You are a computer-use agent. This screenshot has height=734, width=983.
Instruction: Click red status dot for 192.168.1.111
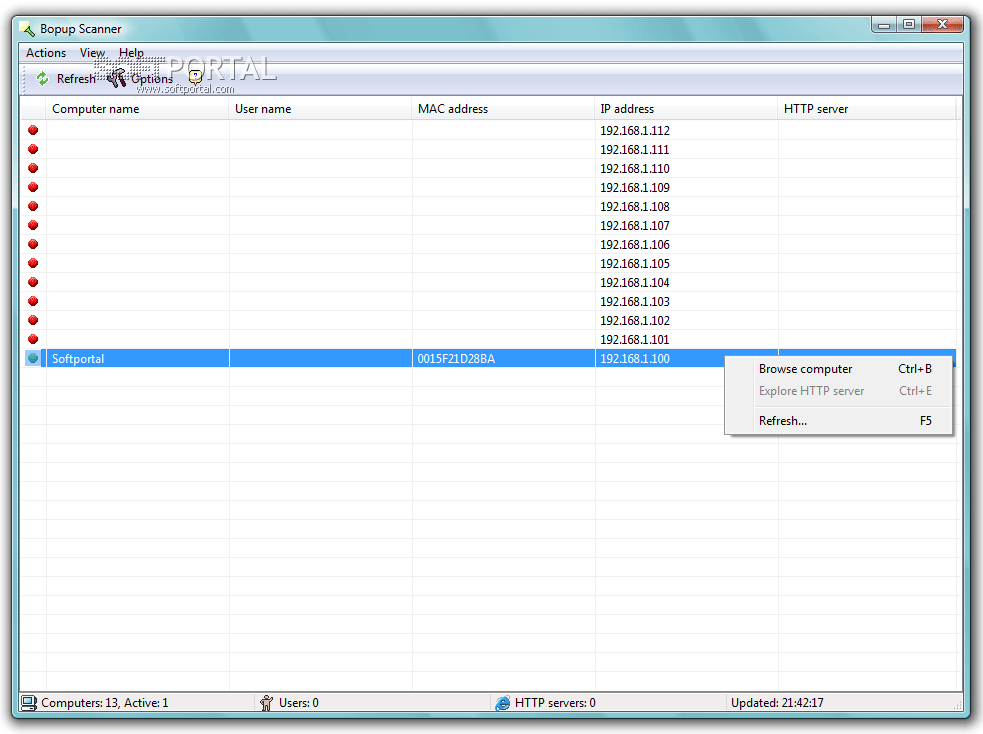[x=33, y=149]
